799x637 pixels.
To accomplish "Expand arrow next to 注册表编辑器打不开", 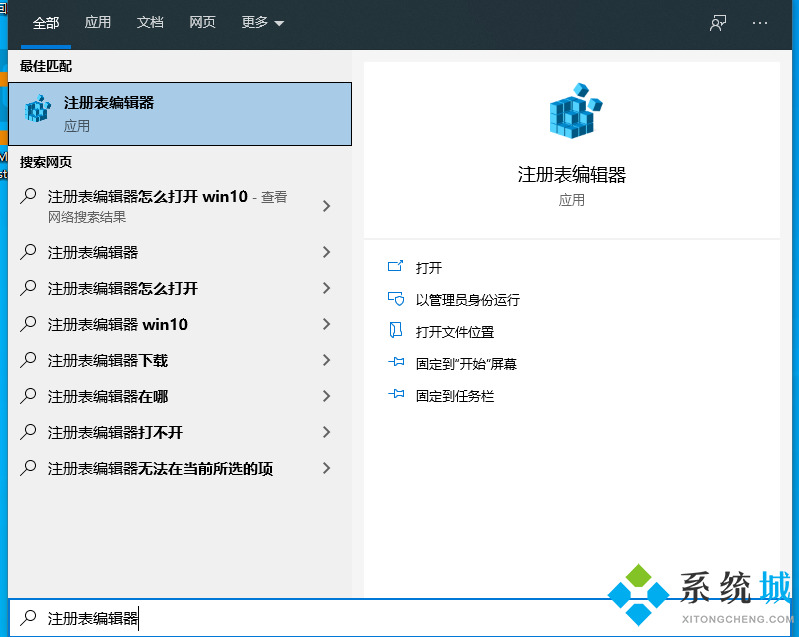I will [x=326, y=432].
